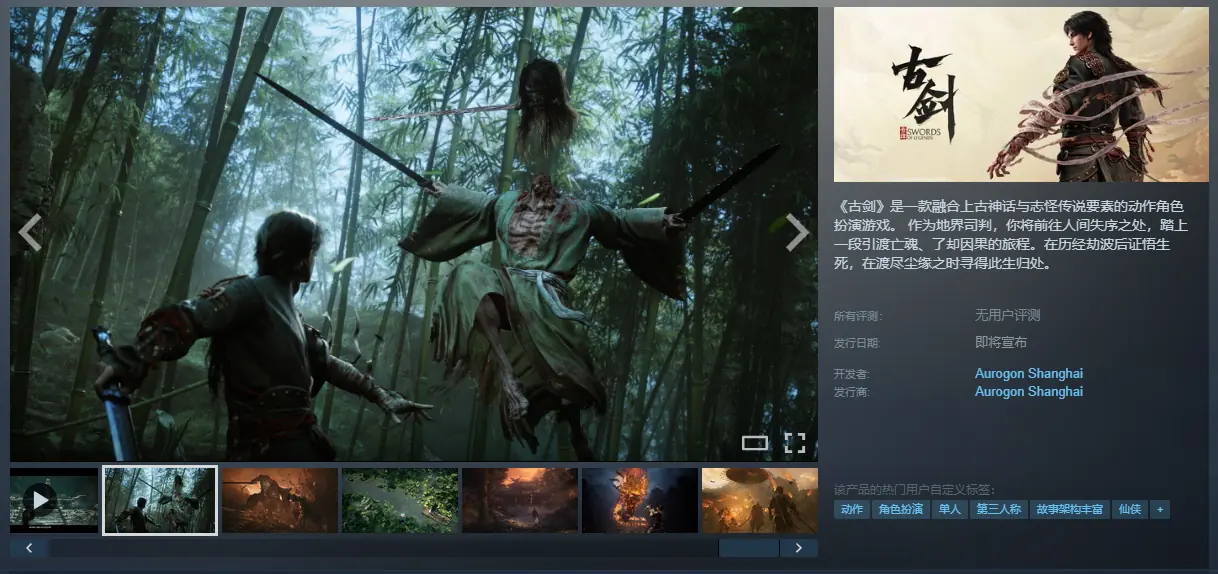Select the dark orange creature thumbnail
Viewport: 1218px width, 574px height.
(280, 500)
